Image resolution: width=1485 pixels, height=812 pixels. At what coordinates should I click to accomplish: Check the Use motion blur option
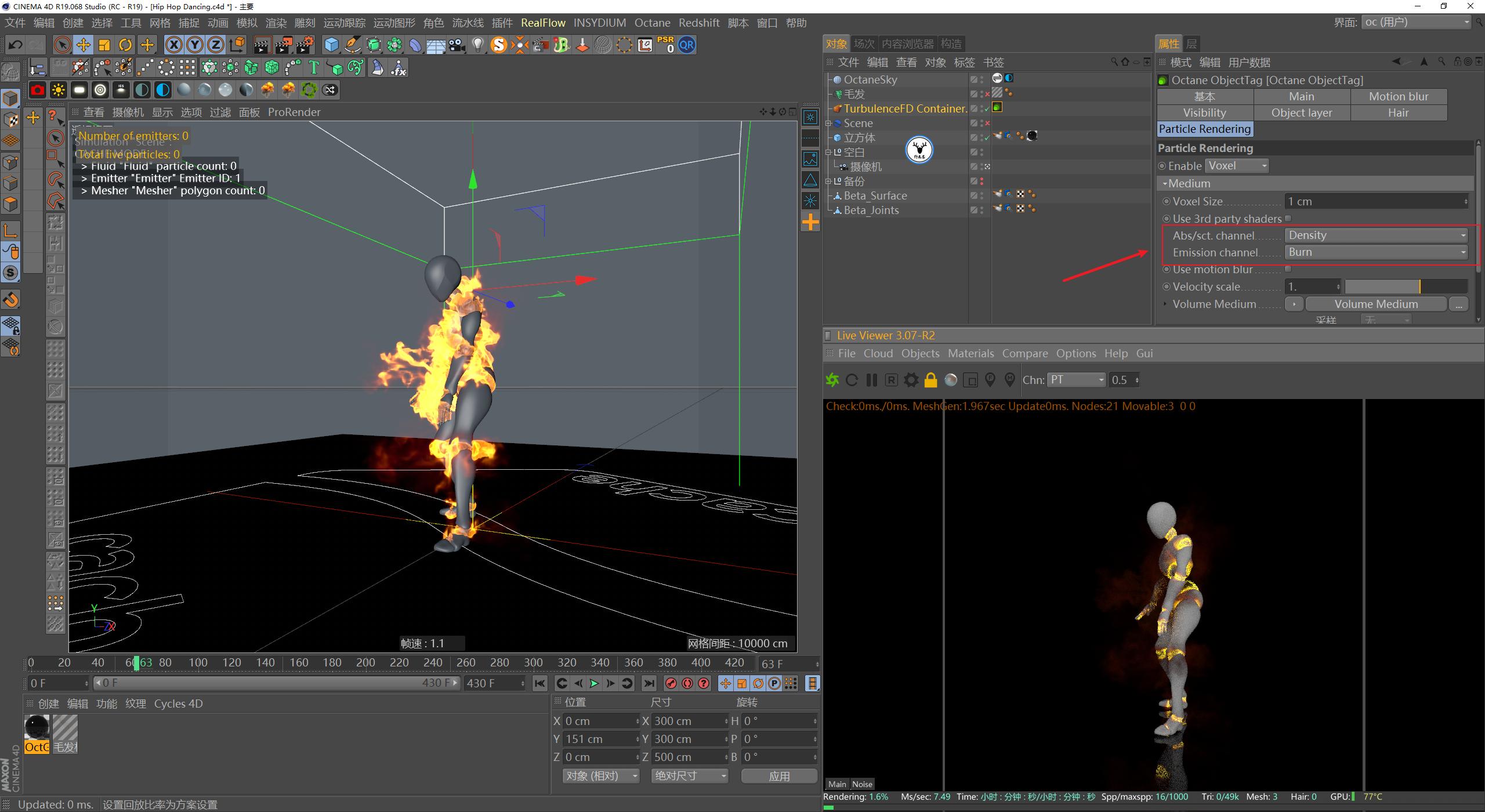(x=1288, y=269)
